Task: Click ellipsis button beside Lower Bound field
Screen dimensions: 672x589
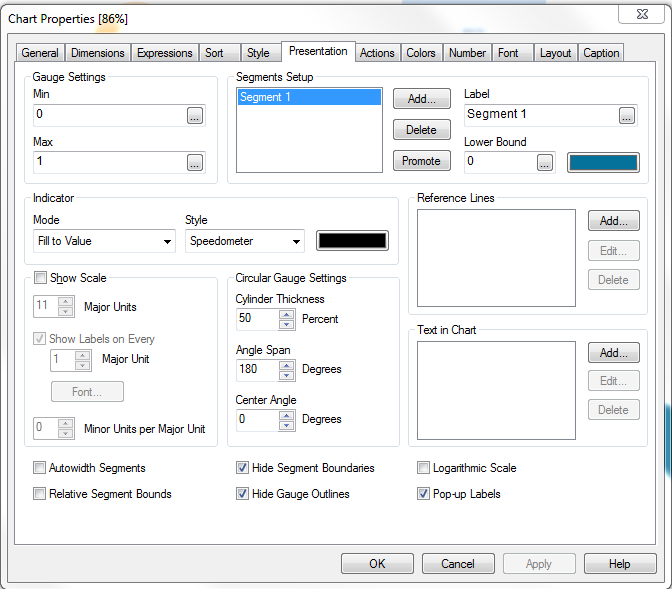Action: (x=545, y=162)
